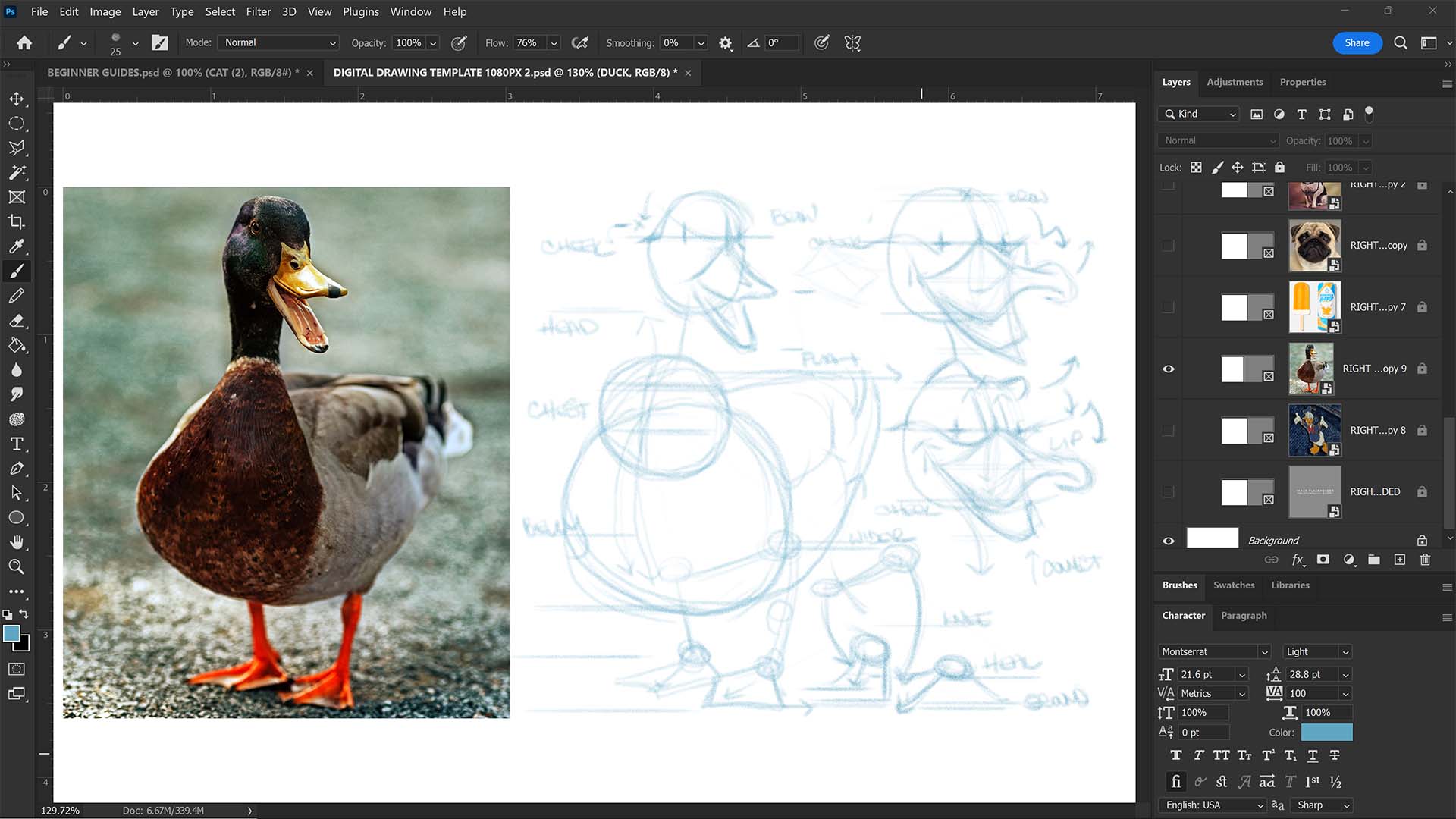
Task: Select the Hand tool
Action: pyautogui.click(x=17, y=542)
